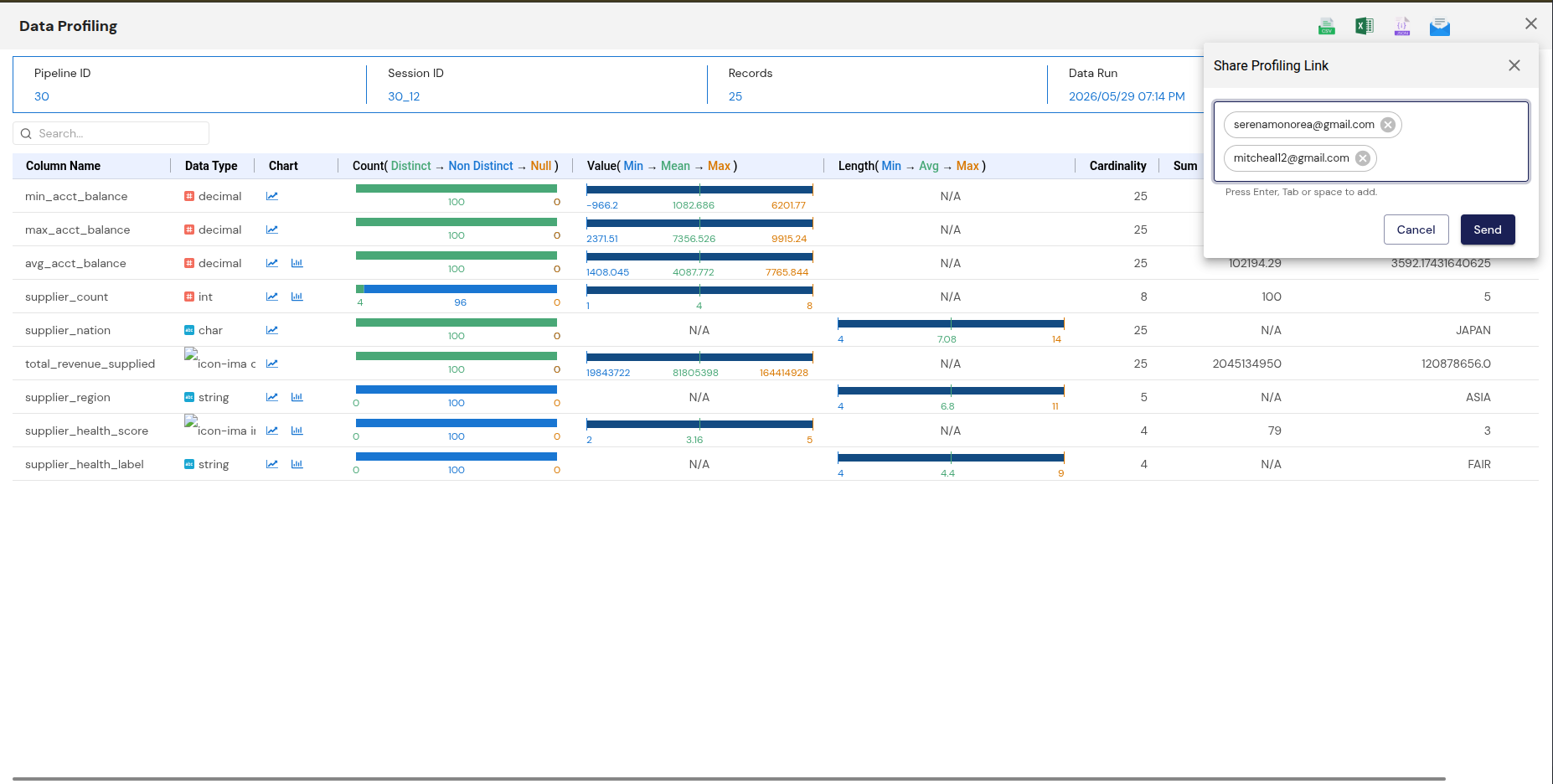The width and height of the screenshot is (1553, 784).
Task: Select the max_acct_balance column name
Action: [x=77, y=230]
